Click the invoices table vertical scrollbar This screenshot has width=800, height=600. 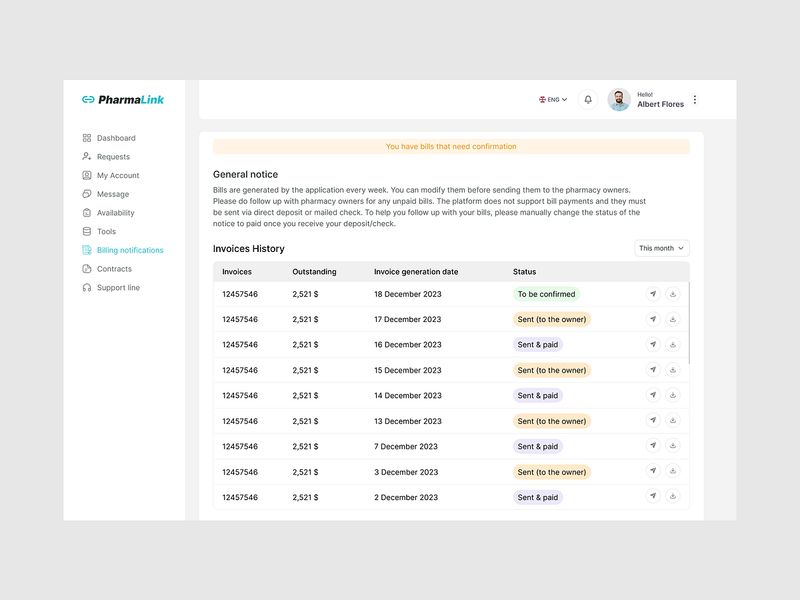689,323
